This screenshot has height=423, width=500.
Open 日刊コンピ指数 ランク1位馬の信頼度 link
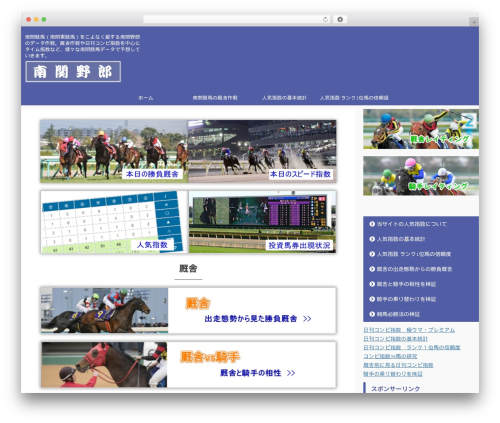pyautogui.click(x=412, y=347)
